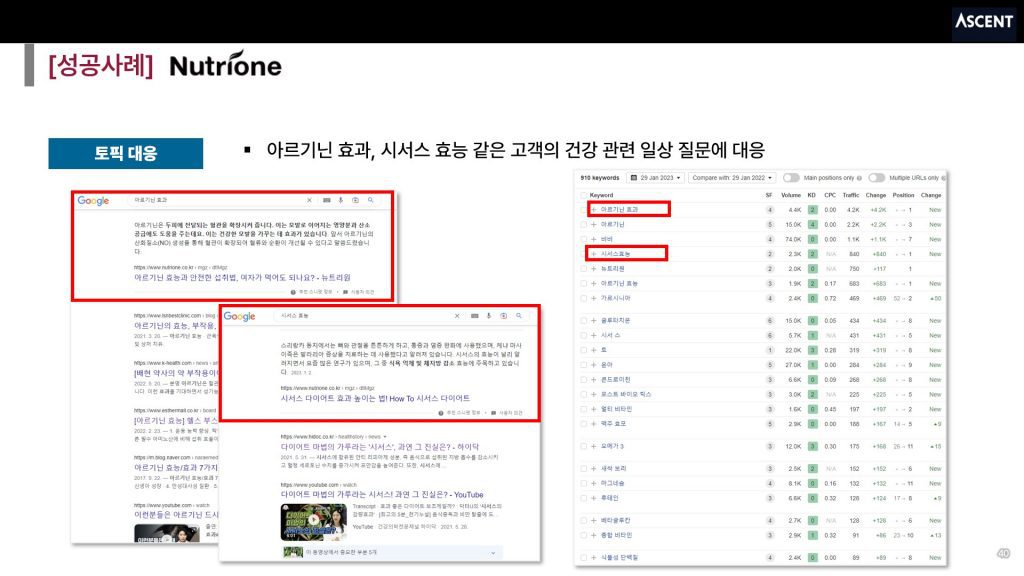Open on-screen keyboard in 아르기닌 효과 search bar
This screenshot has height=576, width=1024.
point(327,200)
